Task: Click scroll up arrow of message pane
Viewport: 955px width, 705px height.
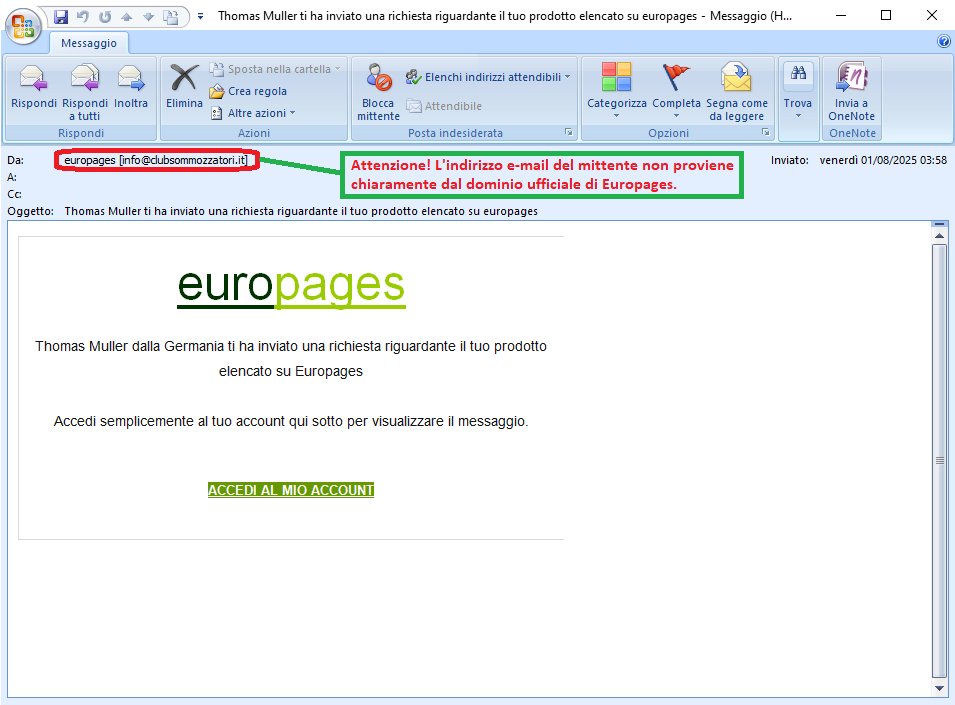Action: coord(939,236)
